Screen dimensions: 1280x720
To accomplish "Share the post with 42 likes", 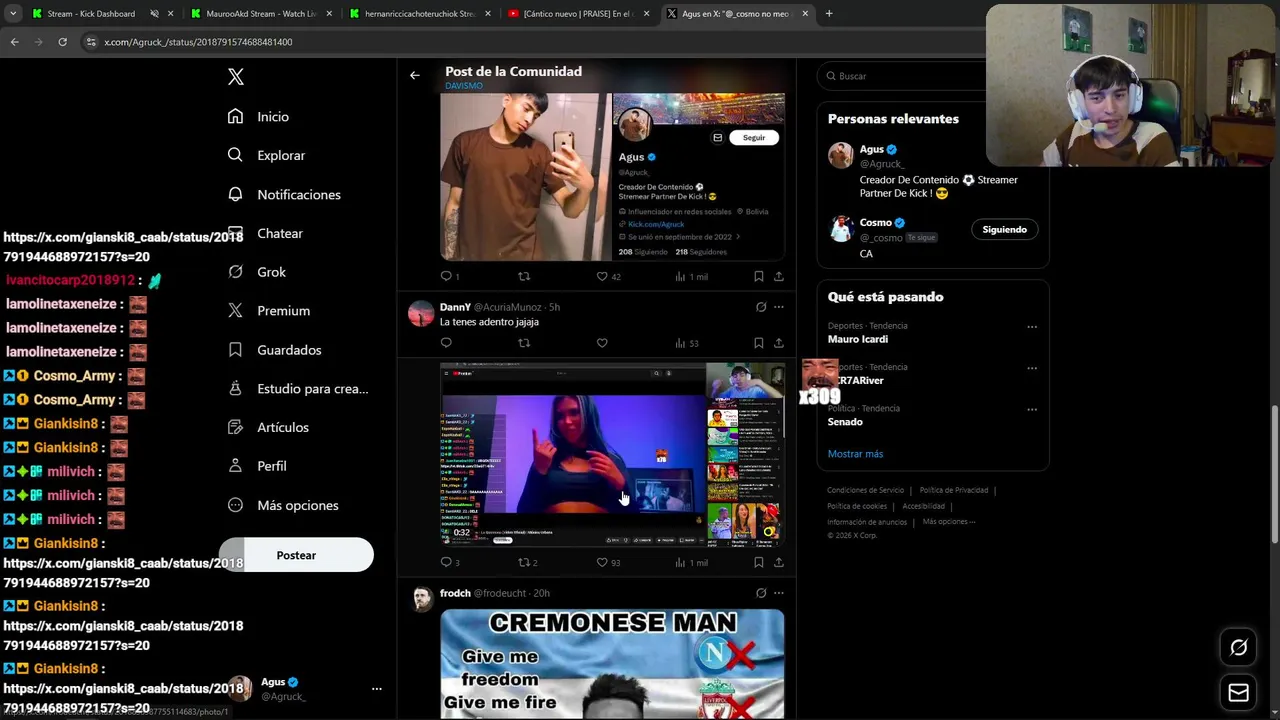I will [779, 276].
